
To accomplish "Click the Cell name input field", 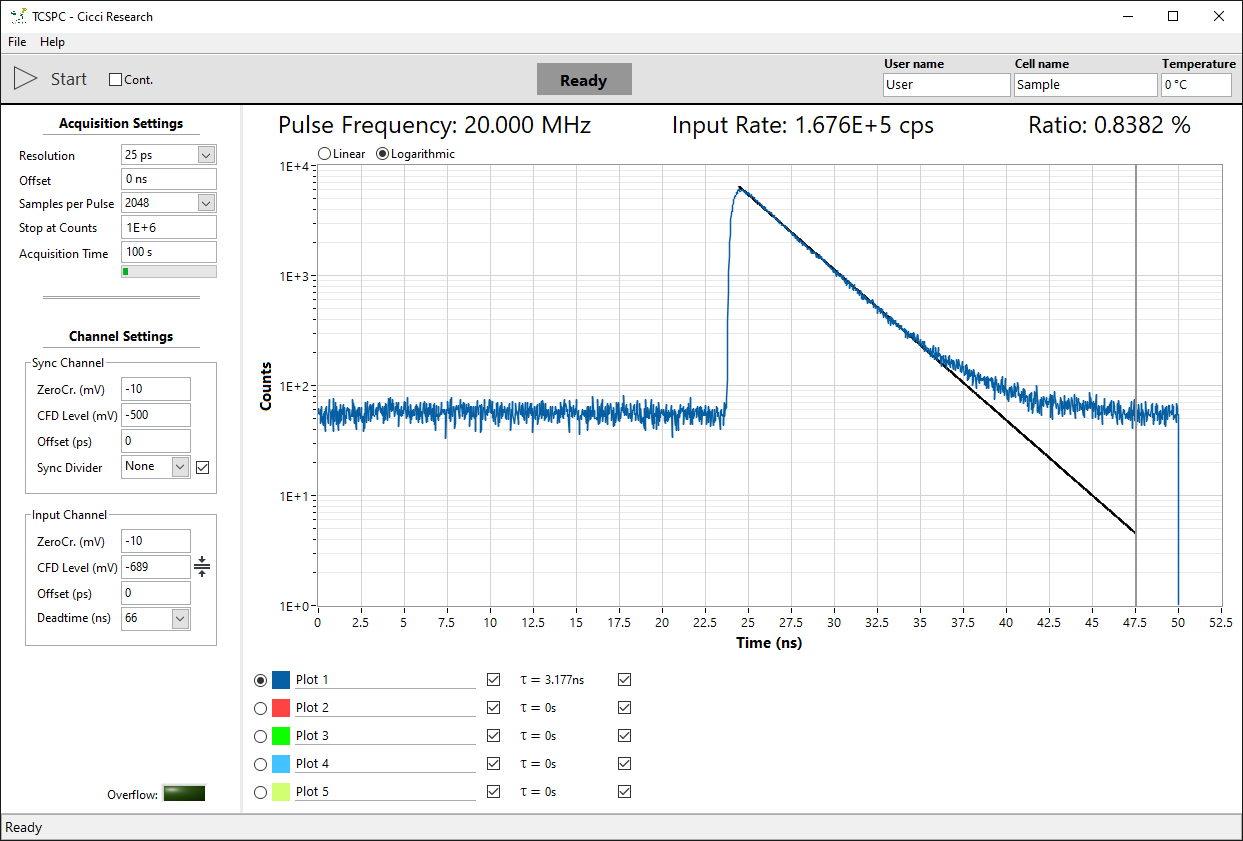I will (x=1085, y=85).
